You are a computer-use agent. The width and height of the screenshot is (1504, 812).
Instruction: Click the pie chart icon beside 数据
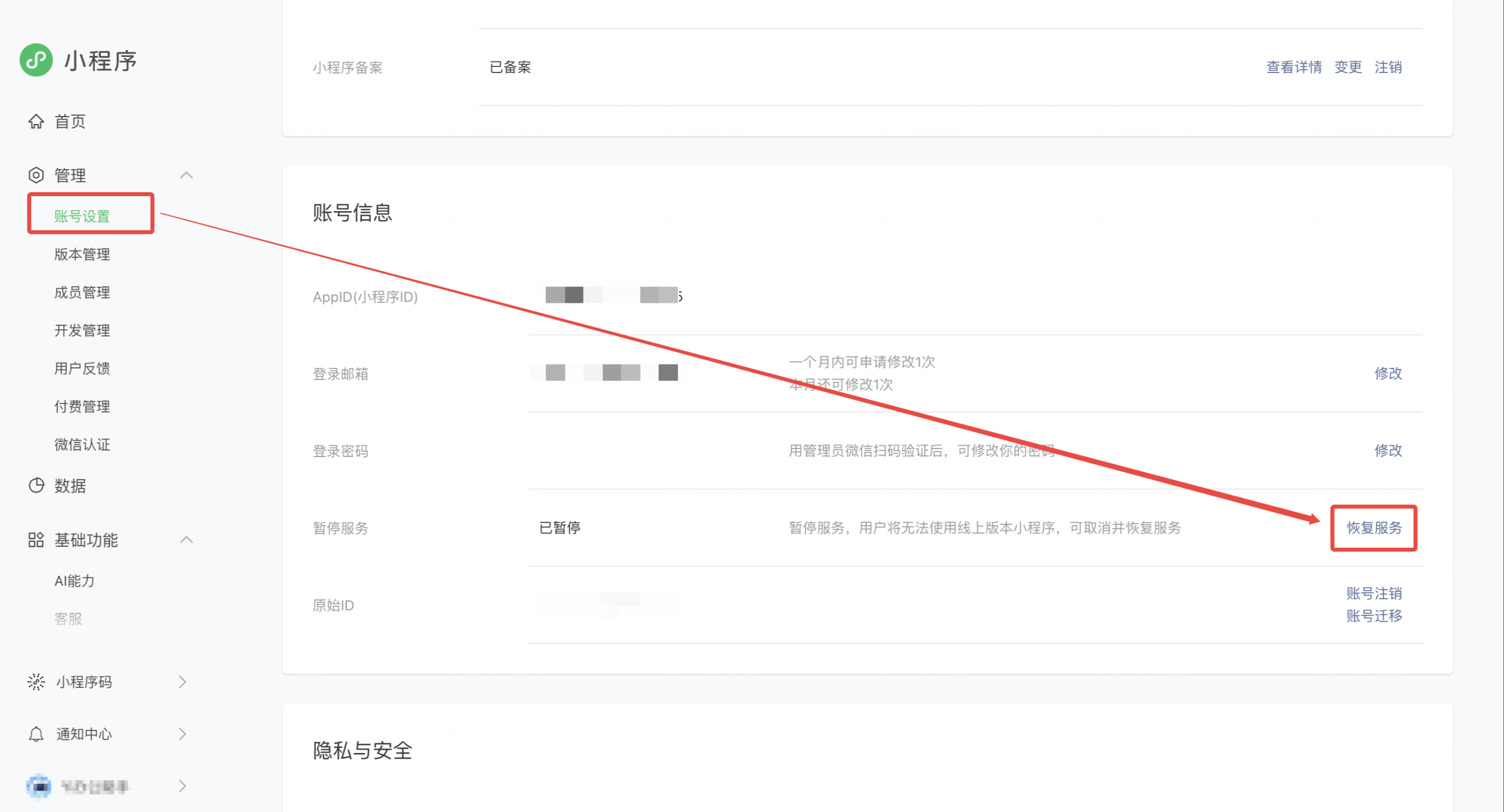(x=36, y=485)
